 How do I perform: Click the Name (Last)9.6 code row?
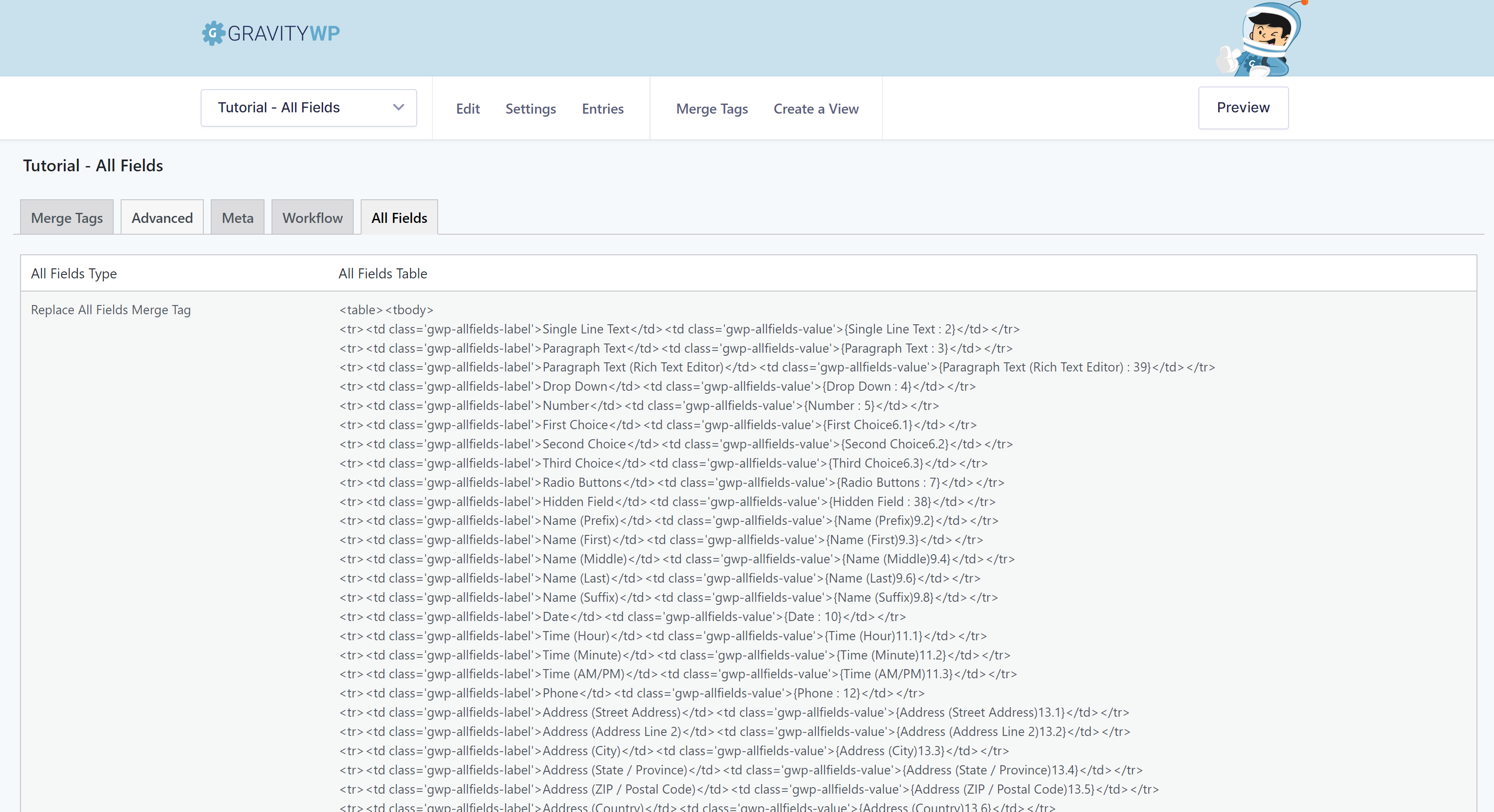[x=660, y=579]
